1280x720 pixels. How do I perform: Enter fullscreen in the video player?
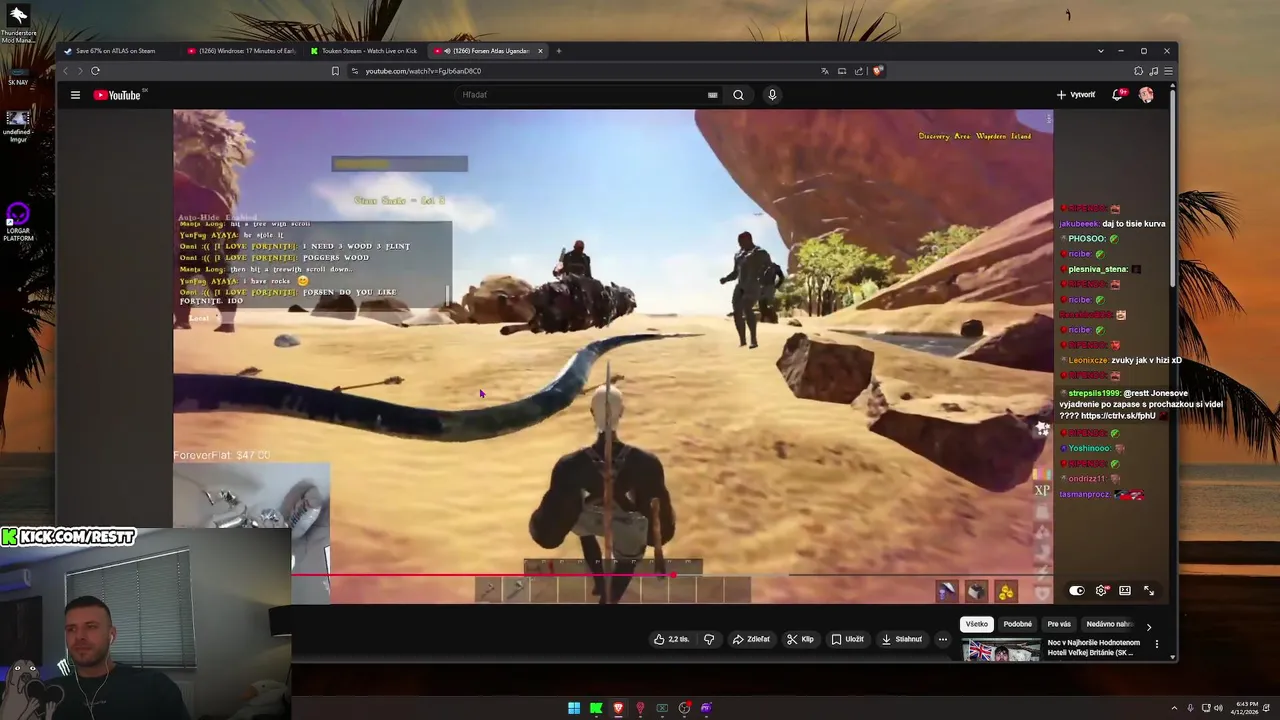coord(1149,591)
